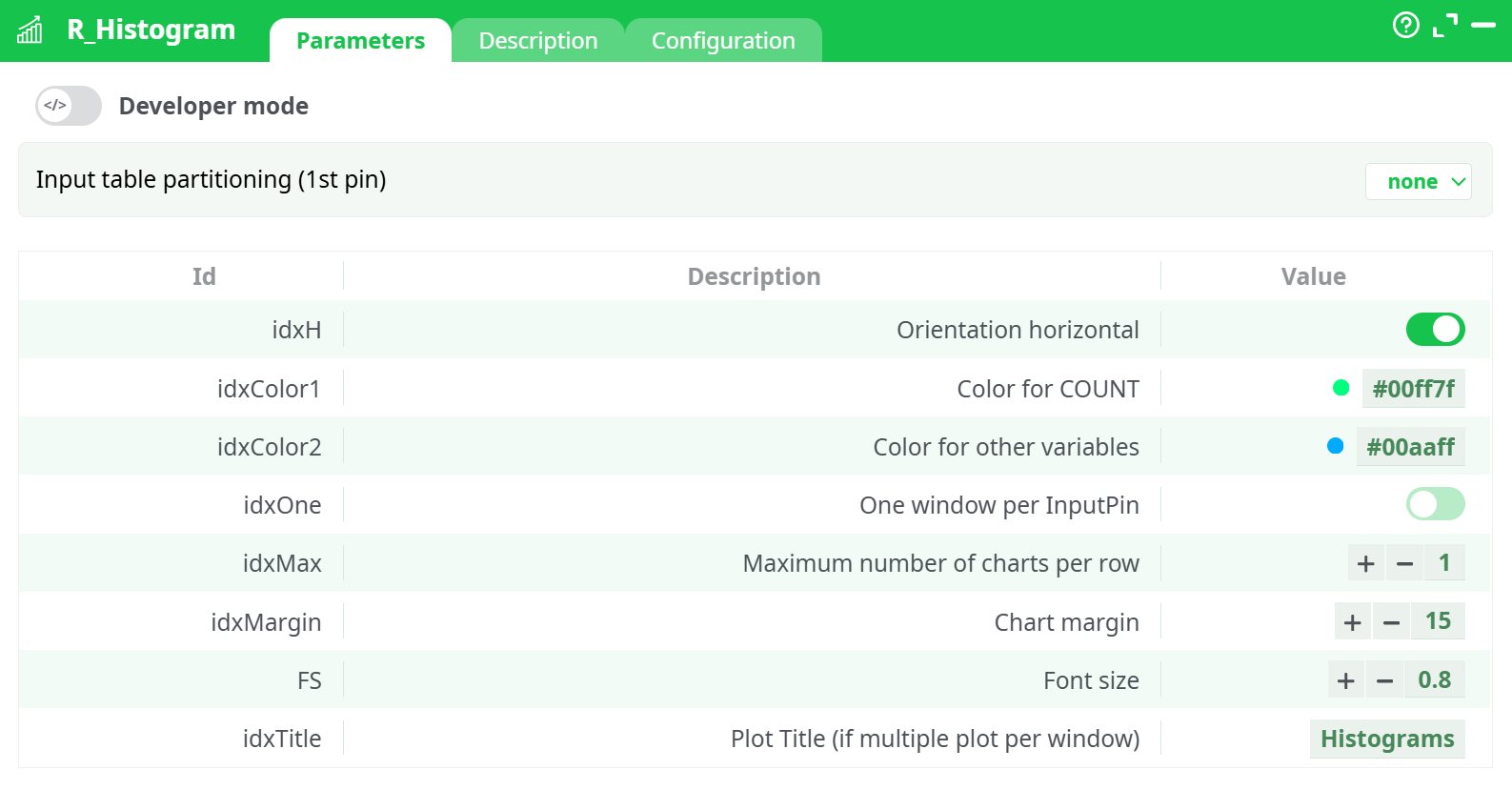1512x790 pixels.
Task: Decrease font size with minus icon
Action: tap(1384, 680)
